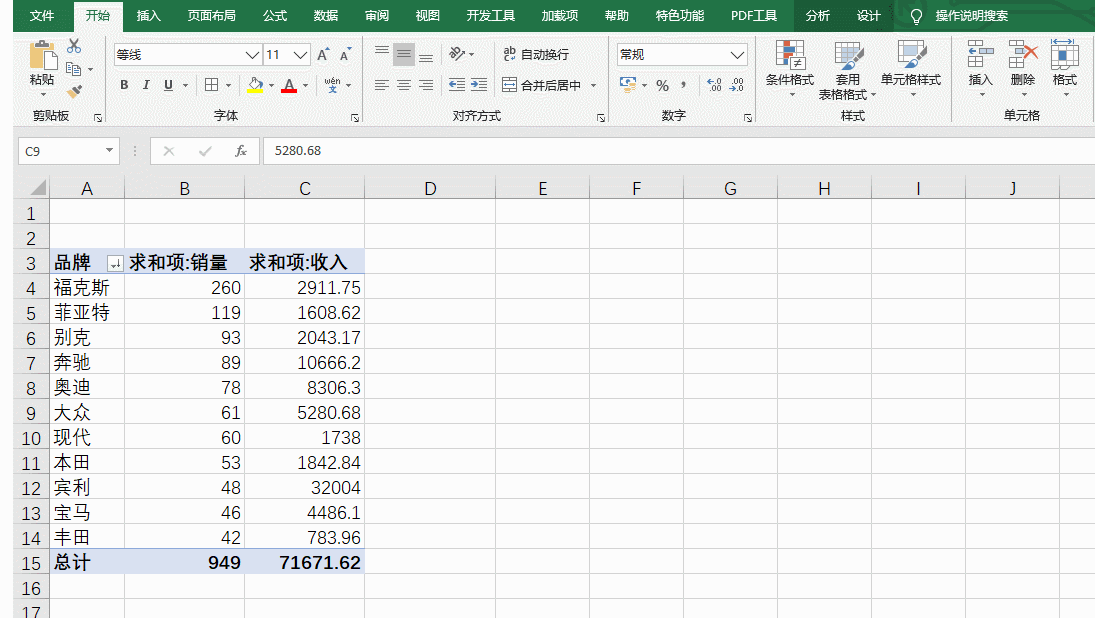Screen dimensions: 1095x618
Task: Increase decimal places
Action: pos(714,85)
